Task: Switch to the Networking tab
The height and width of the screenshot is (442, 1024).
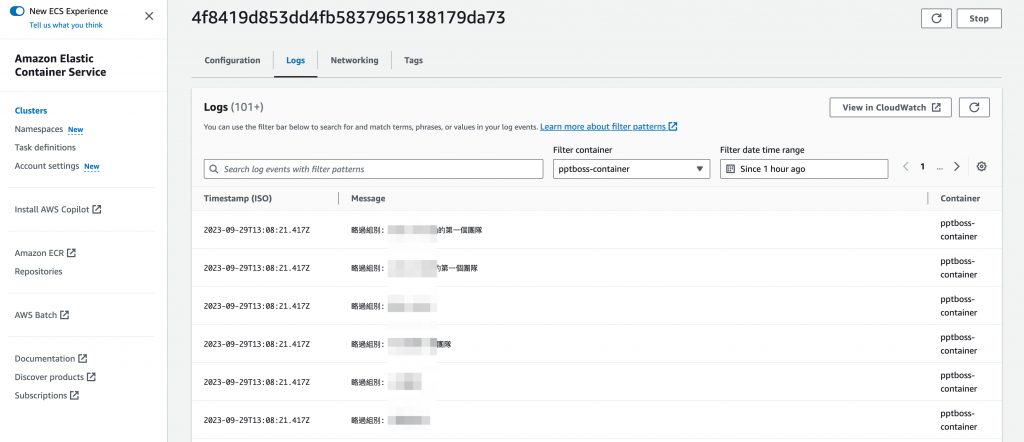Action: (x=354, y=60)
